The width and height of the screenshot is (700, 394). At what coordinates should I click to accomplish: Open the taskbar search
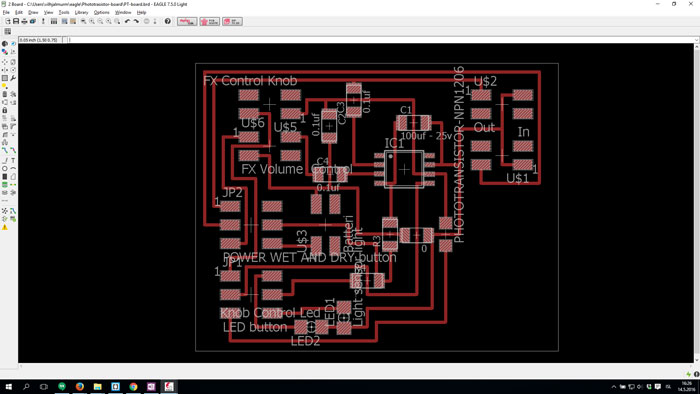pyautogui.click(x=26, y=386)
